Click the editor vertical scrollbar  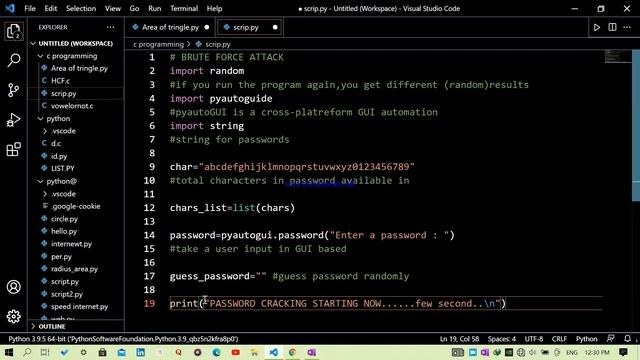click(x=636, y=126)
